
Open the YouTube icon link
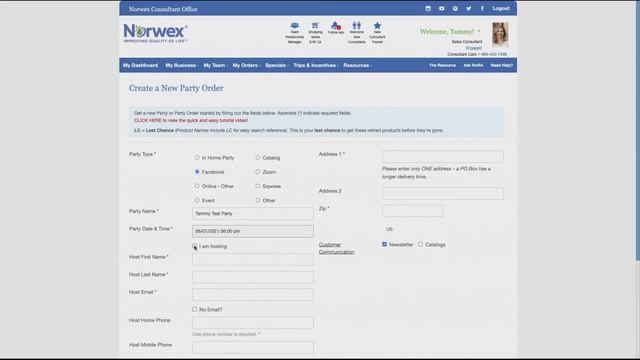442,9
